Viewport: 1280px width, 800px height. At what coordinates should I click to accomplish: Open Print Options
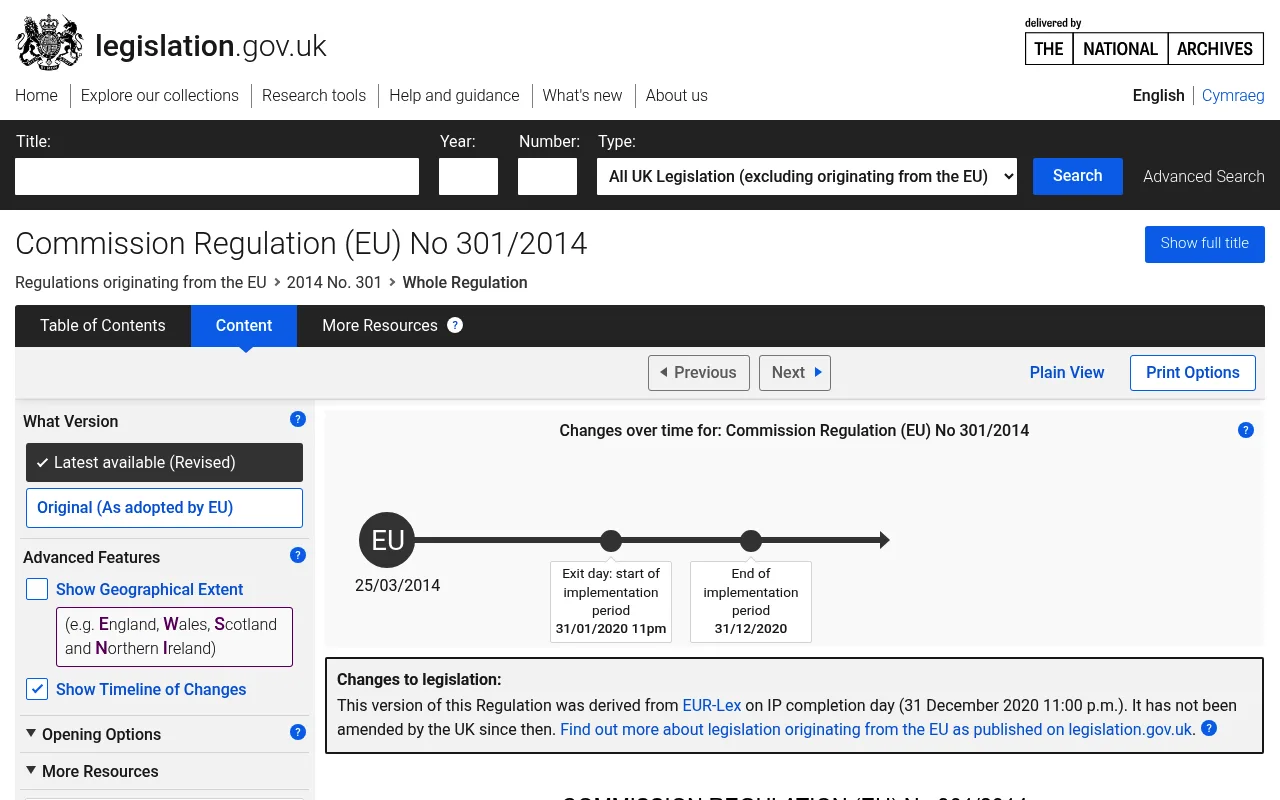click(1193, 372)
